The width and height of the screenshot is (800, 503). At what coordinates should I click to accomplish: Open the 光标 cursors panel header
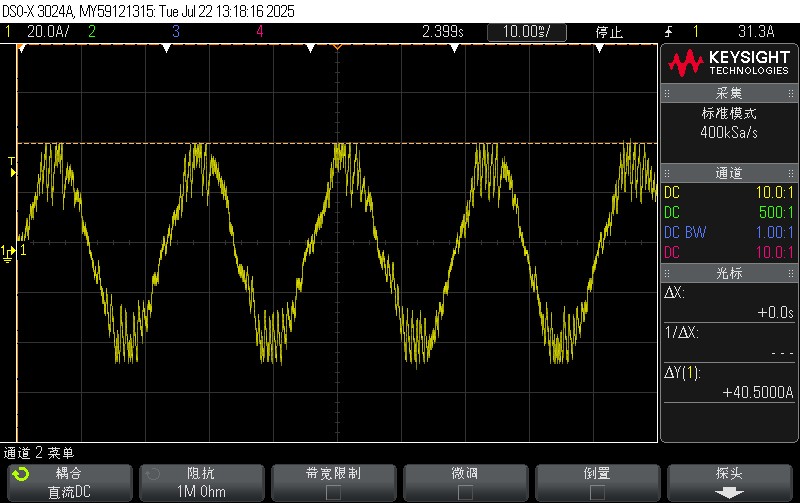coord(729,273)
